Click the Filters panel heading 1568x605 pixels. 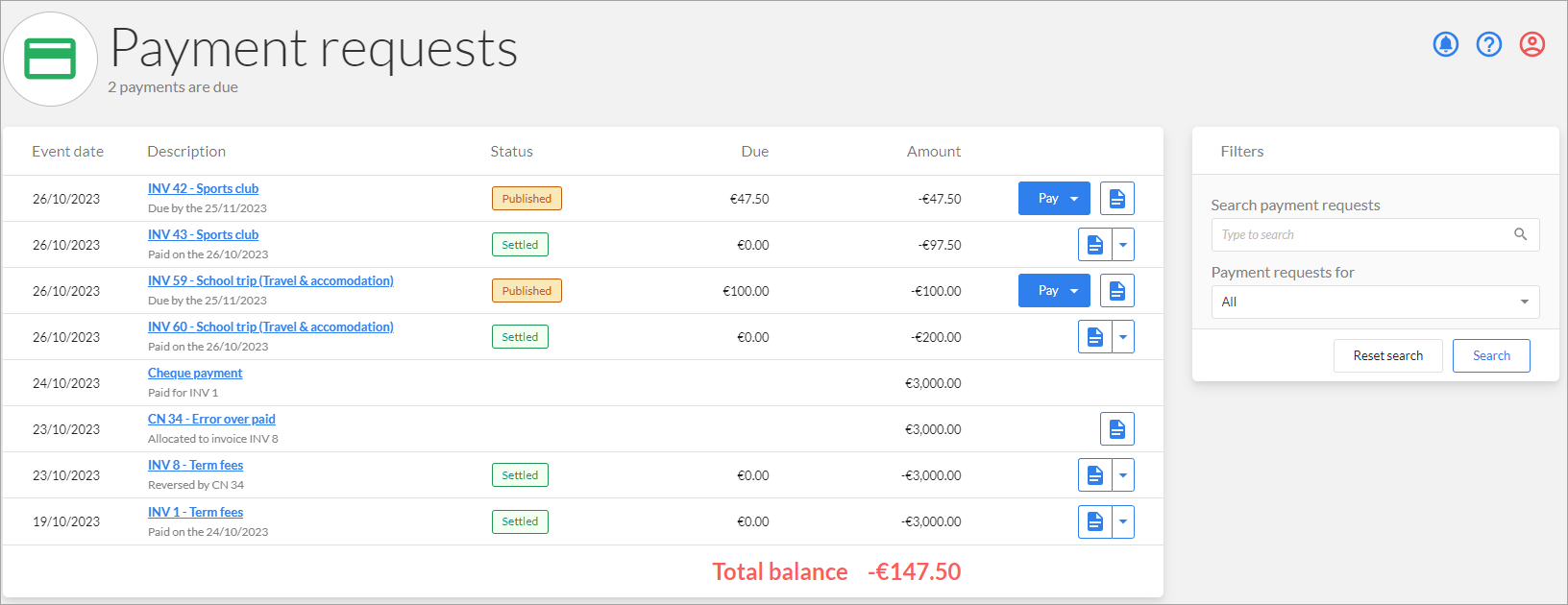click(x=1242, y=152)
